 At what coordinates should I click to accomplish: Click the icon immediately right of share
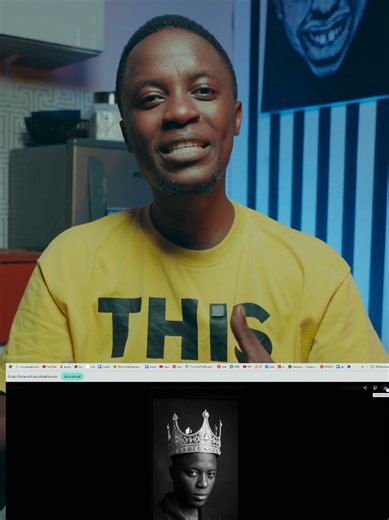point(375,388)
